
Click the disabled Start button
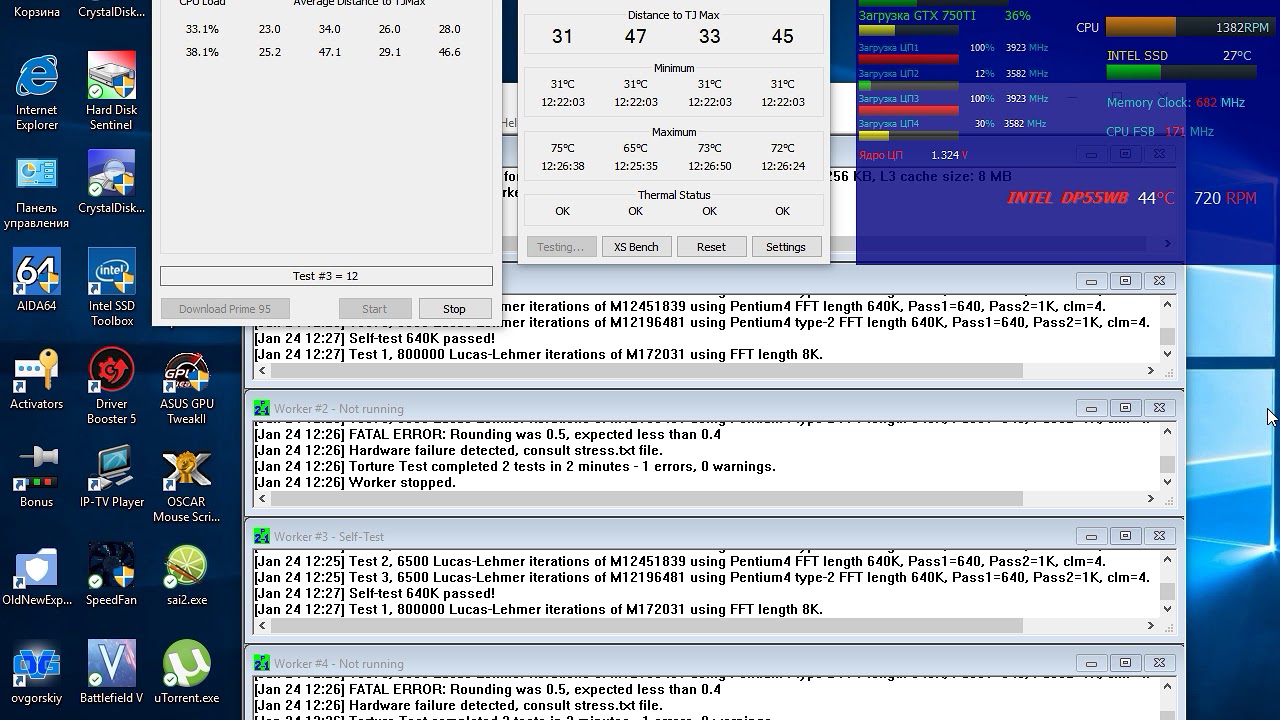click(x=374, y=309)
